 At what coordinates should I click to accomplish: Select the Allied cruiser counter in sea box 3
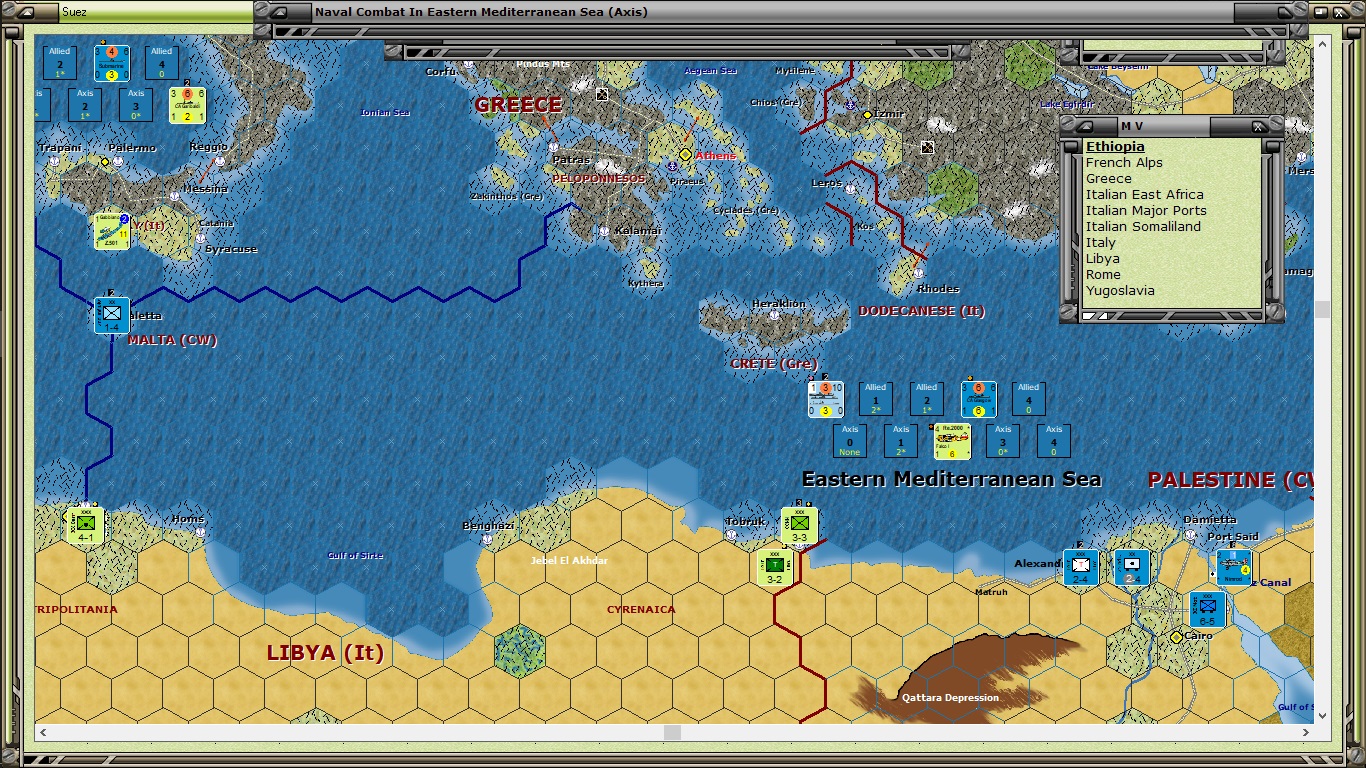coord(978,399)
